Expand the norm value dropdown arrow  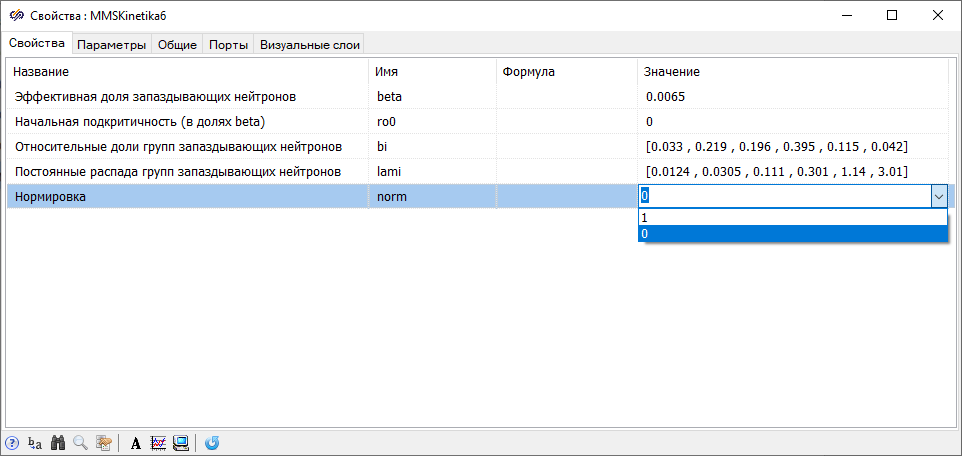(938, 197)
